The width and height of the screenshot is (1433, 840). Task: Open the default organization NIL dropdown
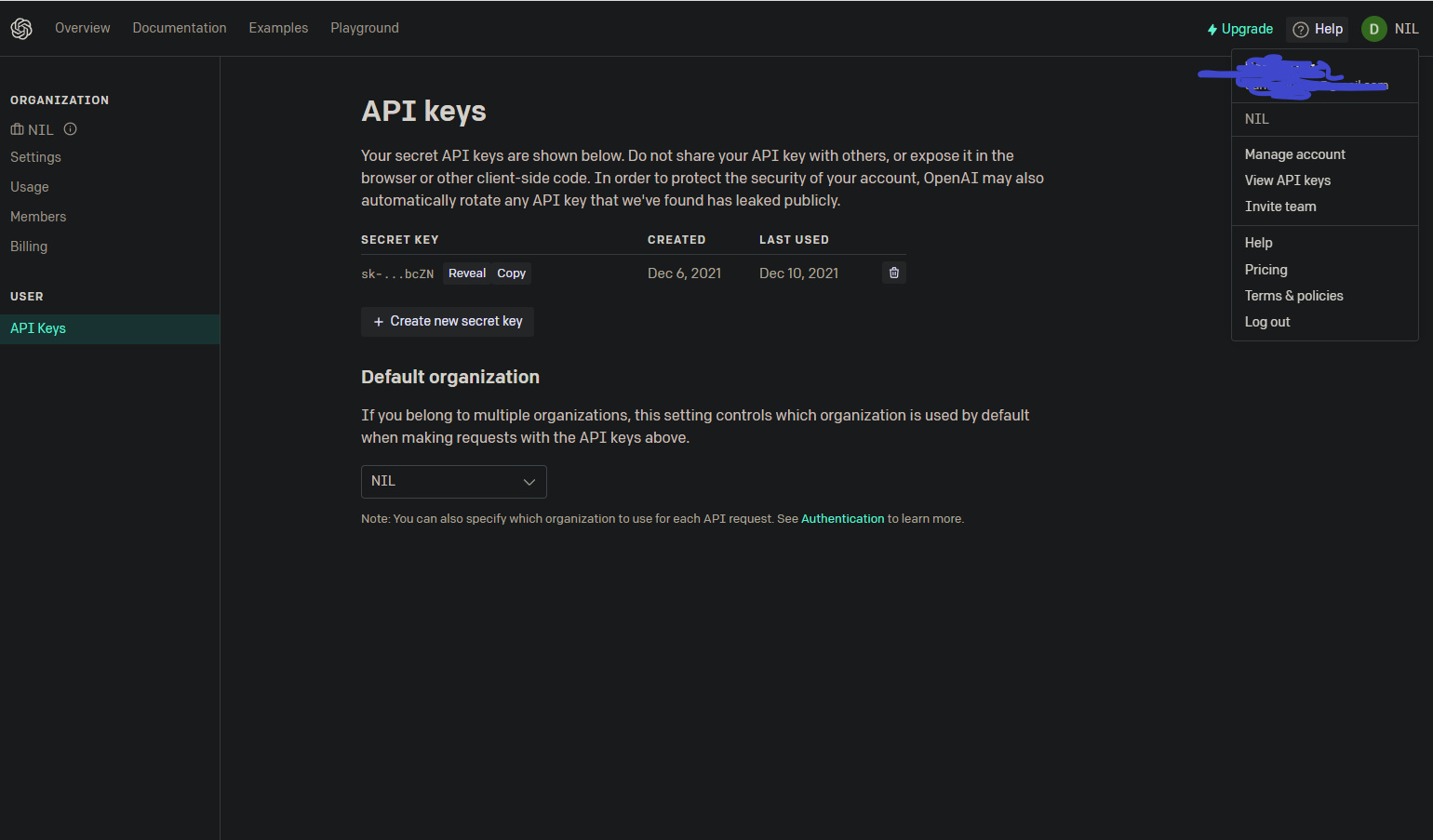point(454,482)
